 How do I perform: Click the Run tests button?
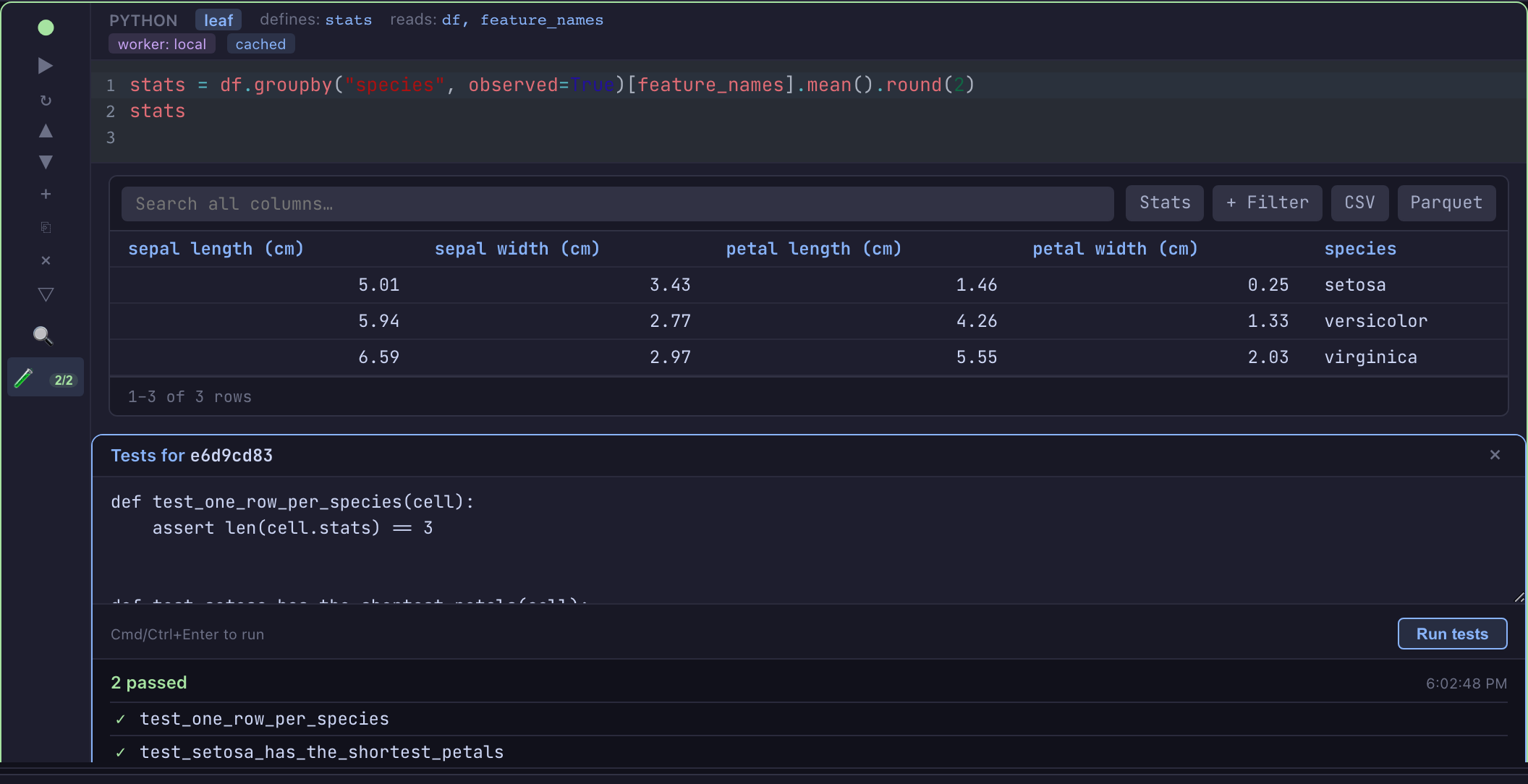[x=1452, y=634]
